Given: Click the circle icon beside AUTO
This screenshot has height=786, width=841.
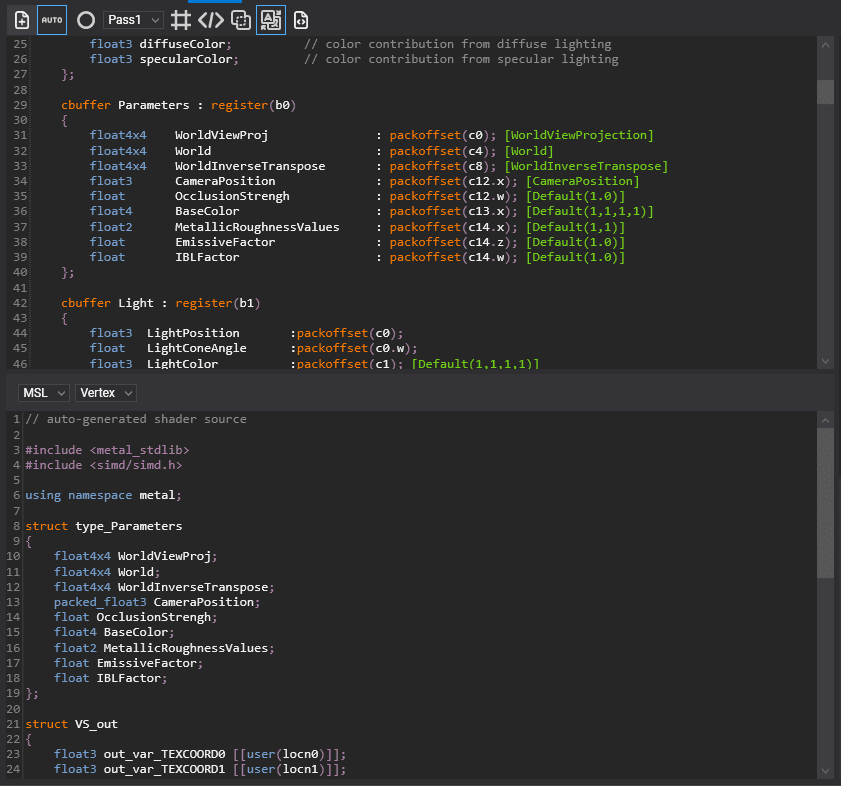Looking at the screenshot, I should [86, 20].
